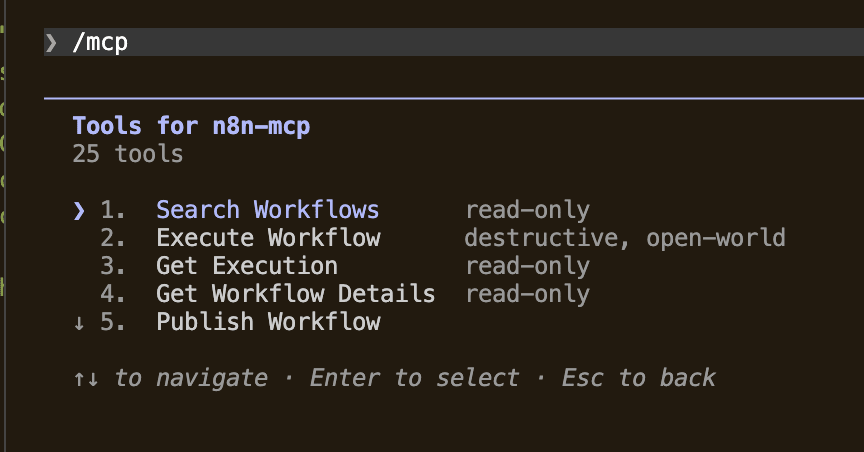Click the read-only label beside Get Execution
This screenshot has width=864, height=452.
tap(527, 267)
